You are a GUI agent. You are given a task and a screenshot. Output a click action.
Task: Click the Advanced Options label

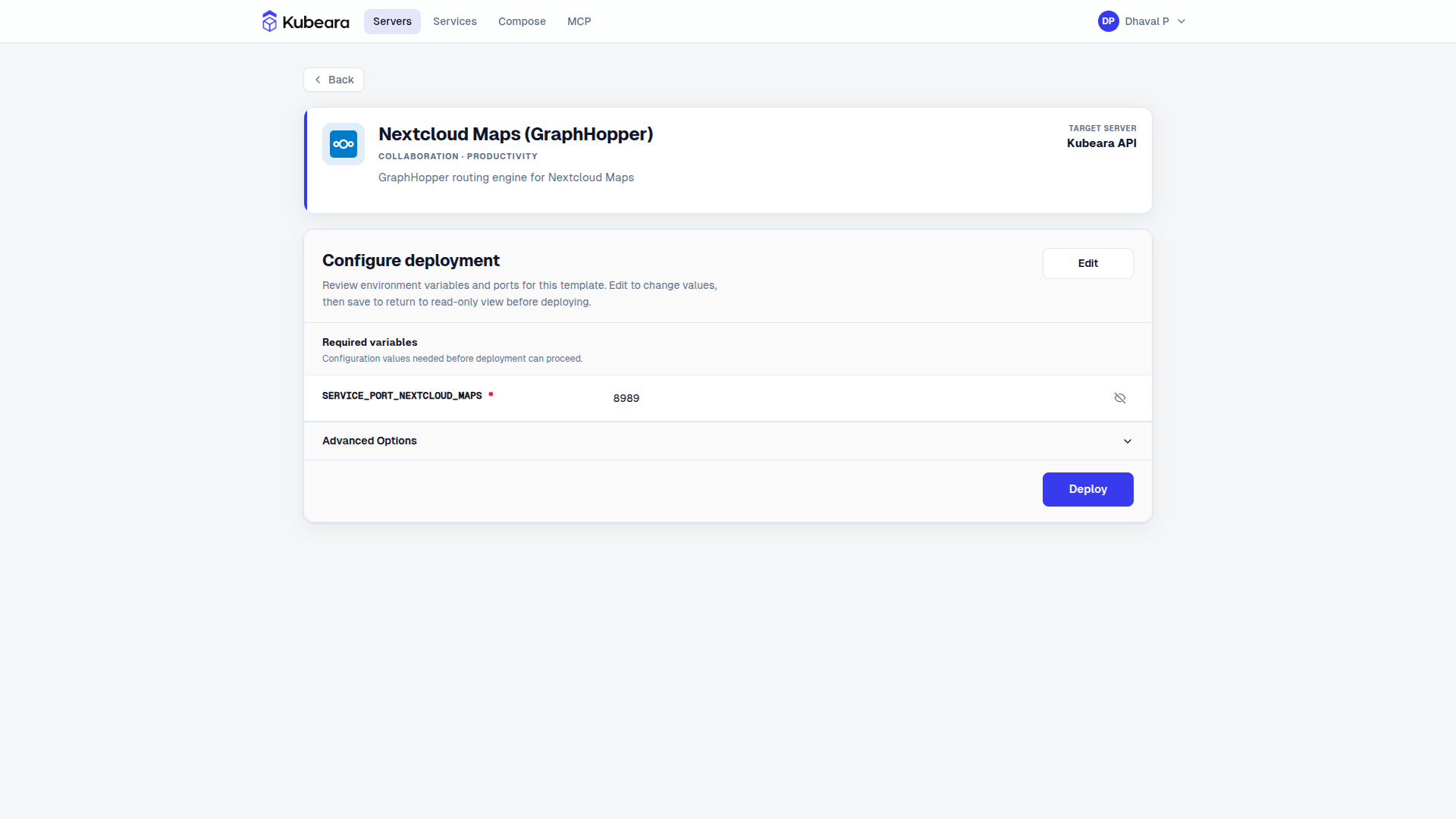pyautogui.click(x=369, y=441)
